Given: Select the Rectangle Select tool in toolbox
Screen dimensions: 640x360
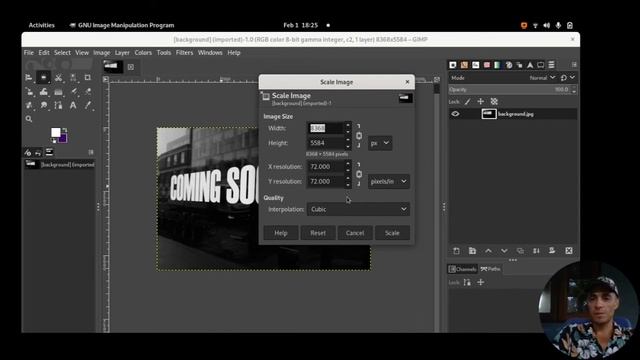Looking at the screenshot, I should (x=44, y=77).
